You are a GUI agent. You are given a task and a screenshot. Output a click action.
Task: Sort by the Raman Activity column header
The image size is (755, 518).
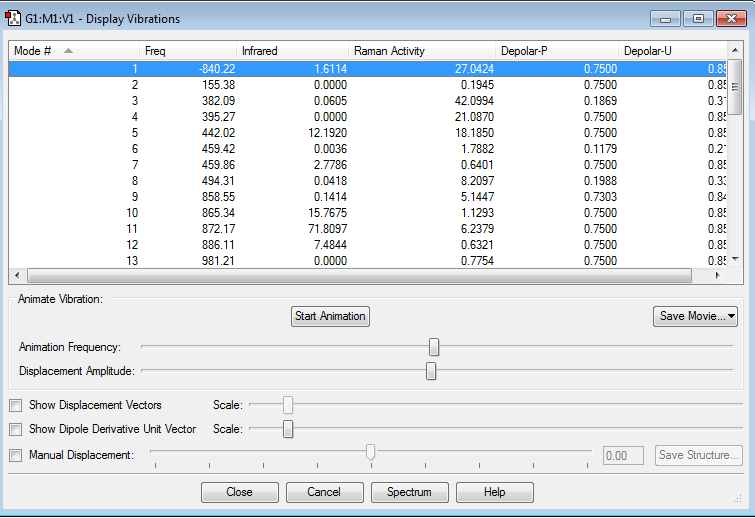422,51
